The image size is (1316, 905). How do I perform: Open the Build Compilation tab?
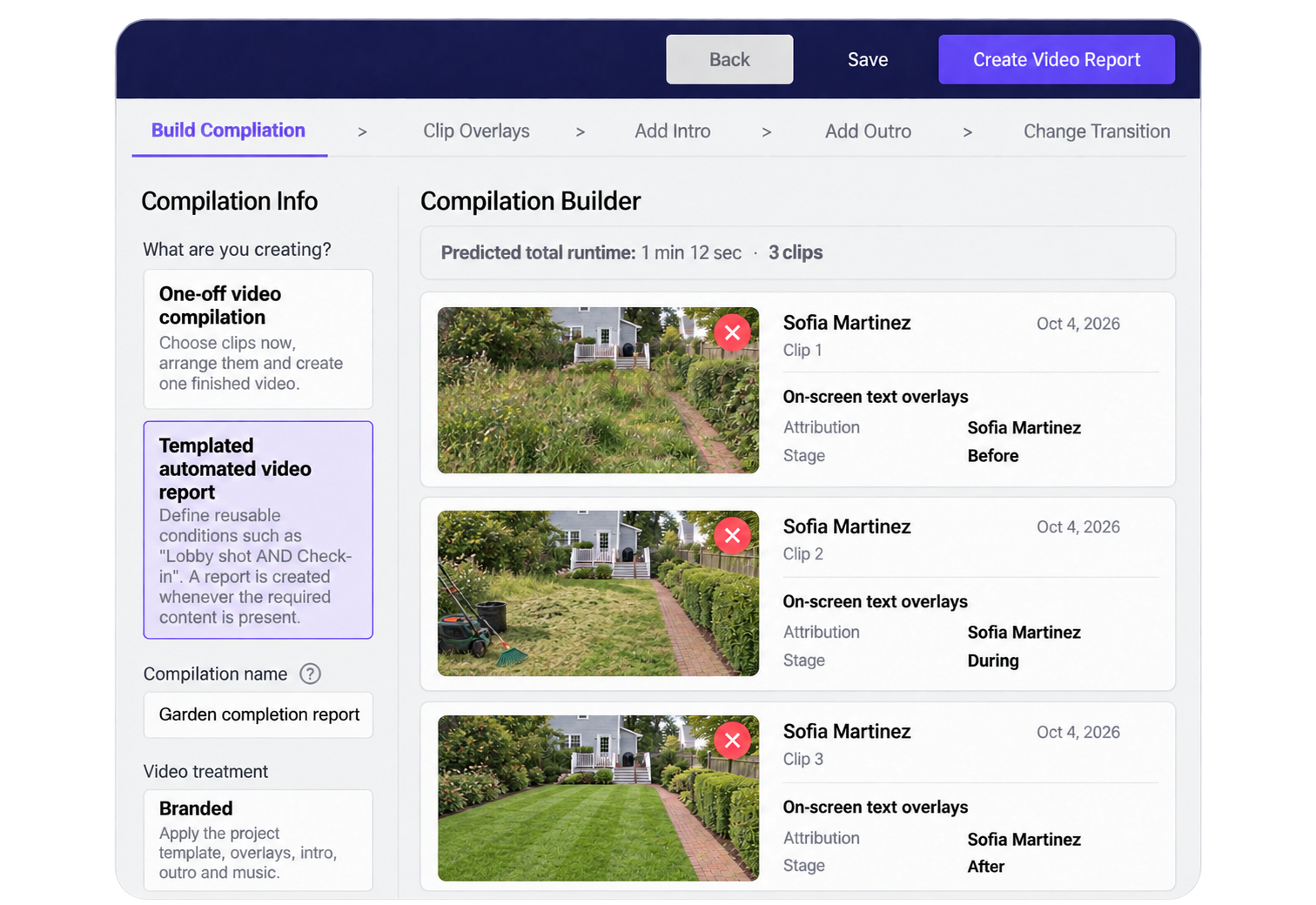[229, 131]
